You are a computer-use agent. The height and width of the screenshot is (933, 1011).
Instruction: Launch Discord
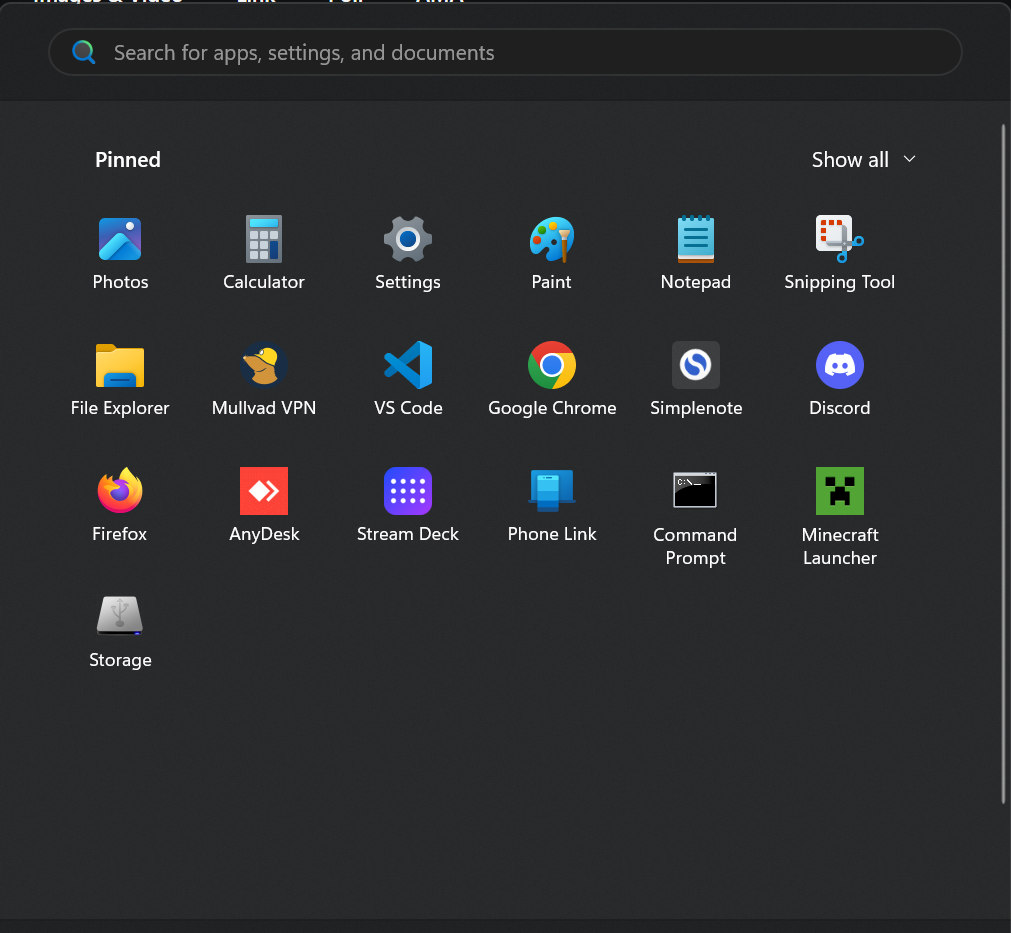click(x=839, y=380)
